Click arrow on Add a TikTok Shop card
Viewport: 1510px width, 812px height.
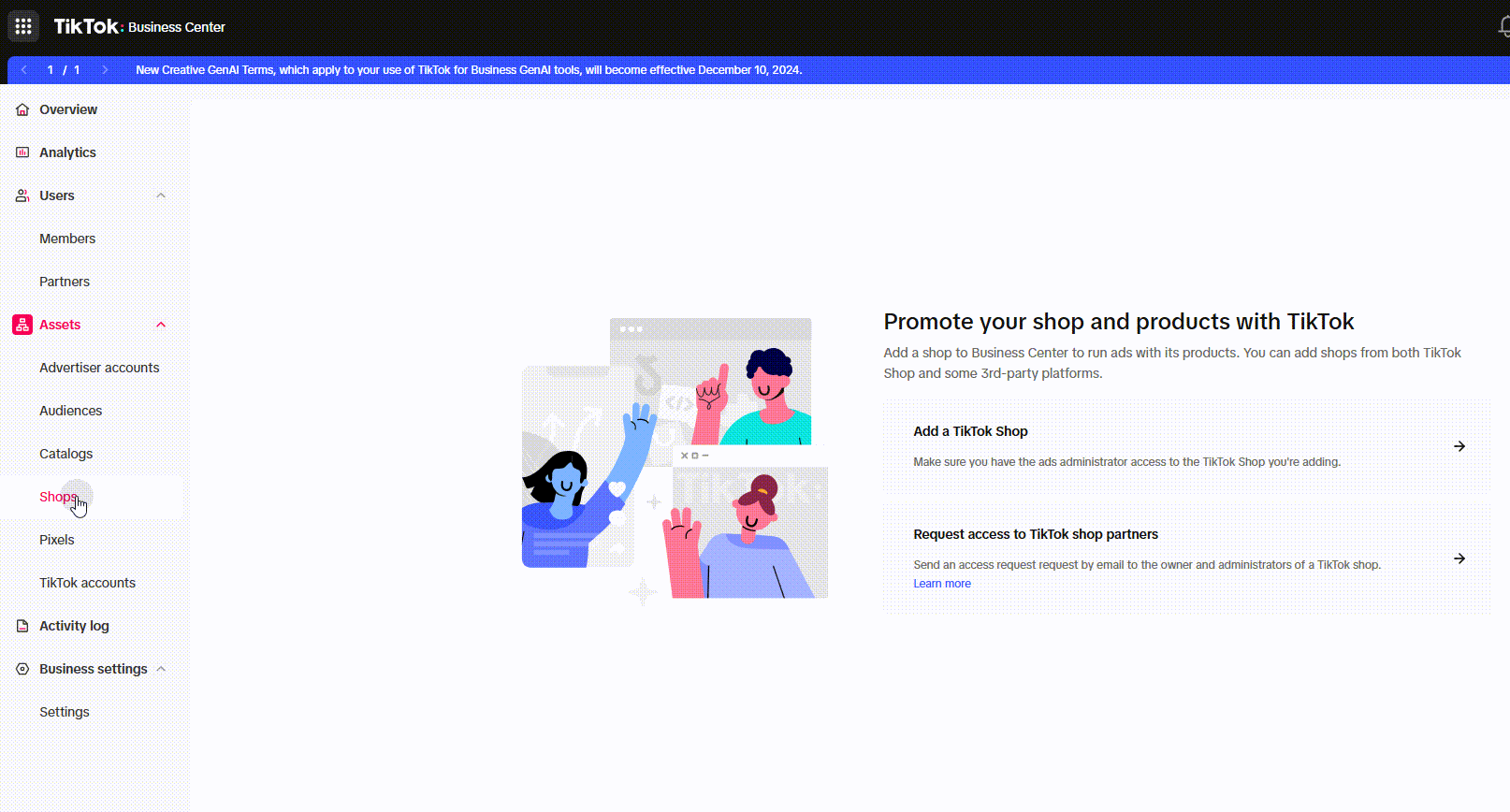point(1459,446)
